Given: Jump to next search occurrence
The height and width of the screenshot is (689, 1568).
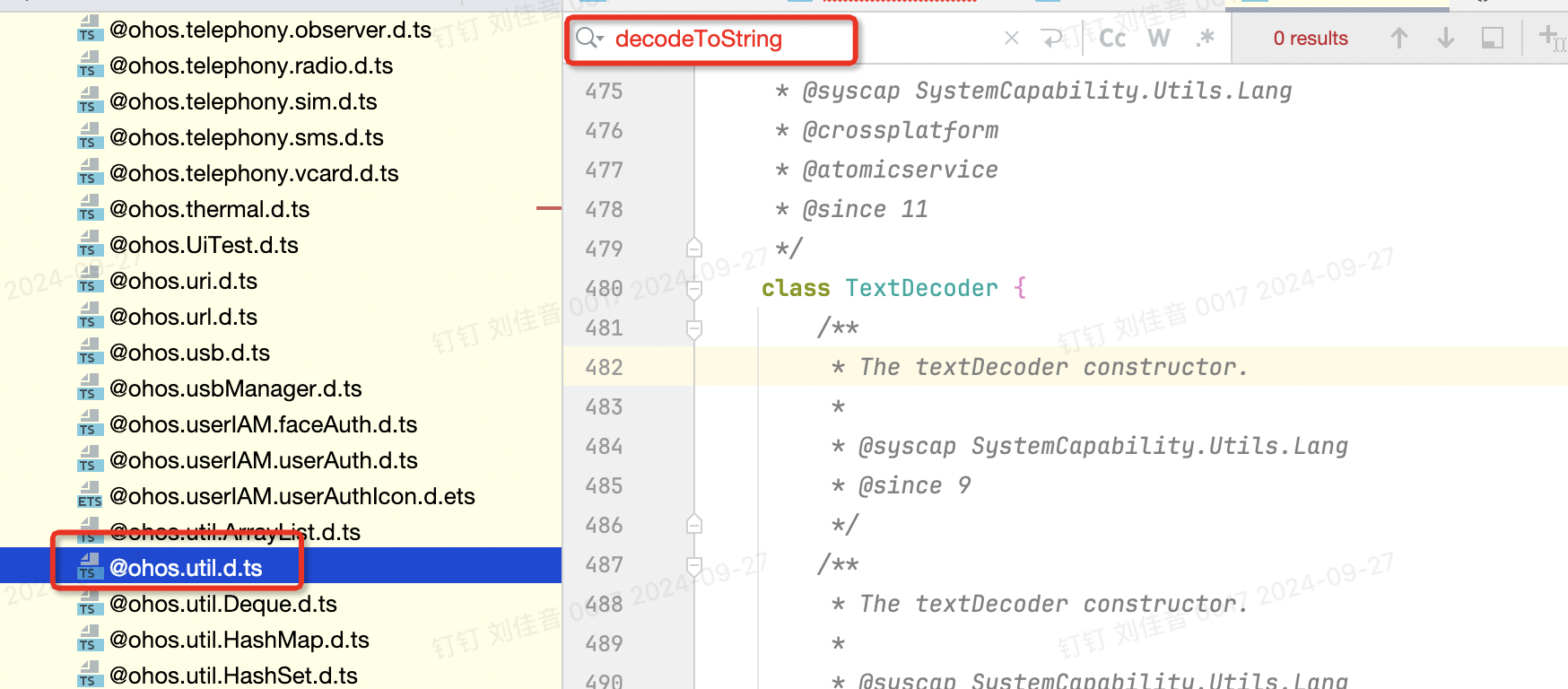Looking at the screenshot, I should click(x=1445, y=38).
